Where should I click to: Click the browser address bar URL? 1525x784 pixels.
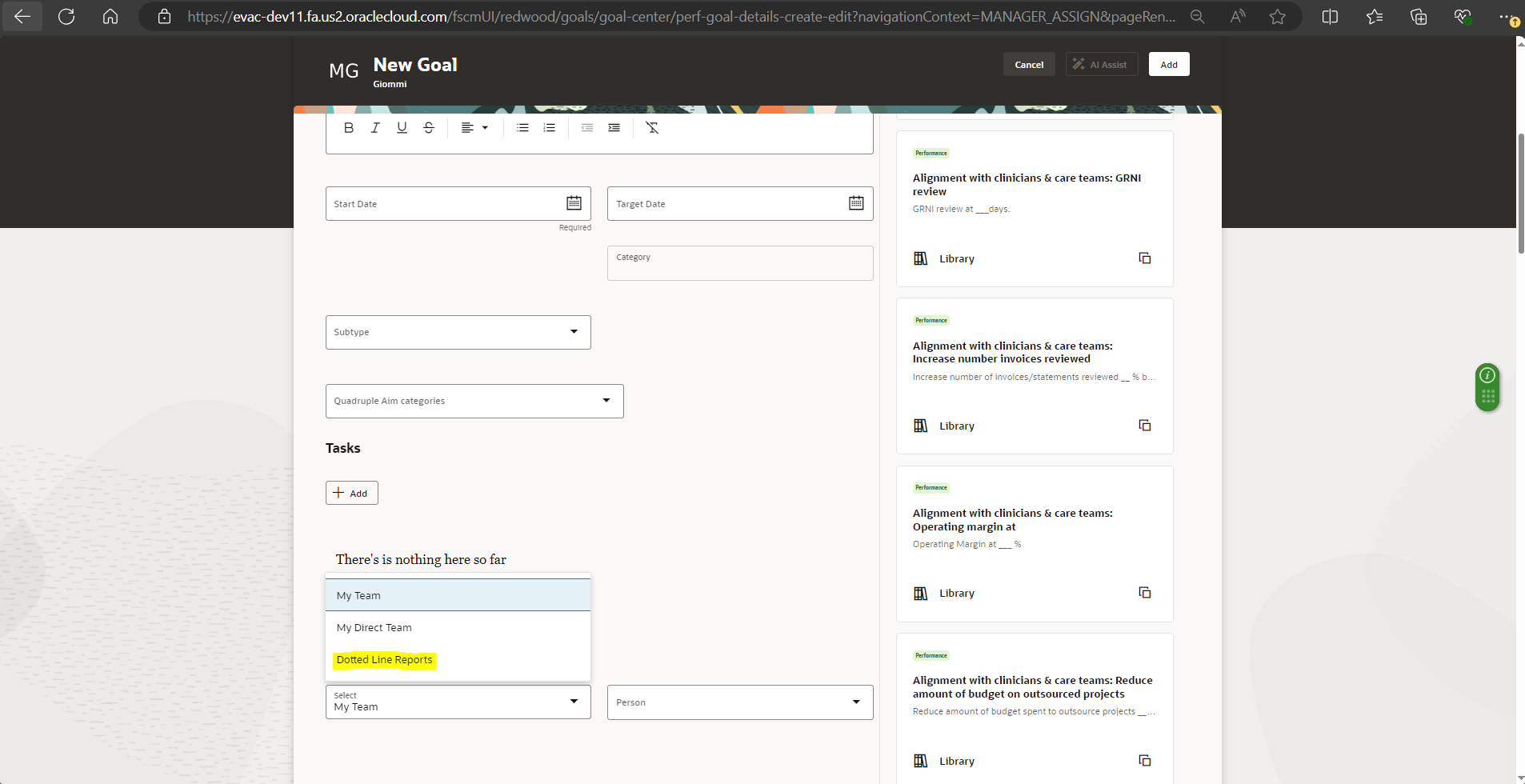[682, 16]
